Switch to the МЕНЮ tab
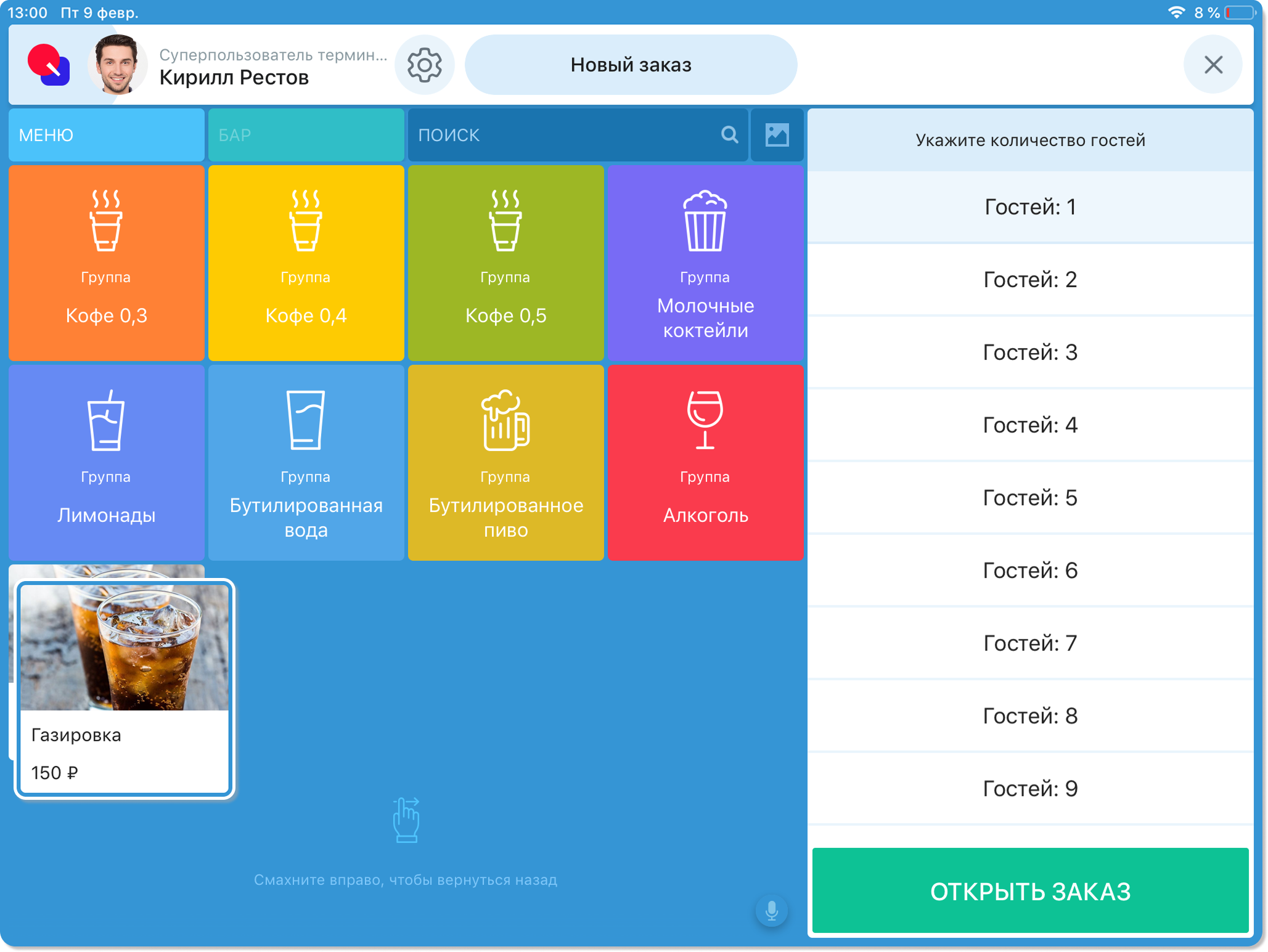Screen dimensions: 1268x952 [x=106, y=135]
